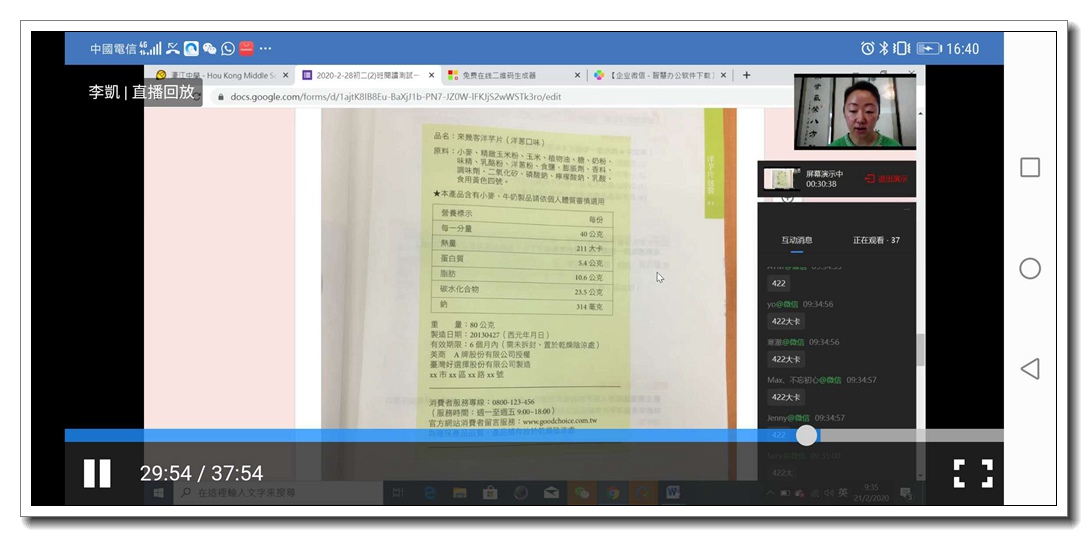Select the Hou Kong Middle School browser tab
The height and width of the screenshot is (537, 1088).
(220, 75)
